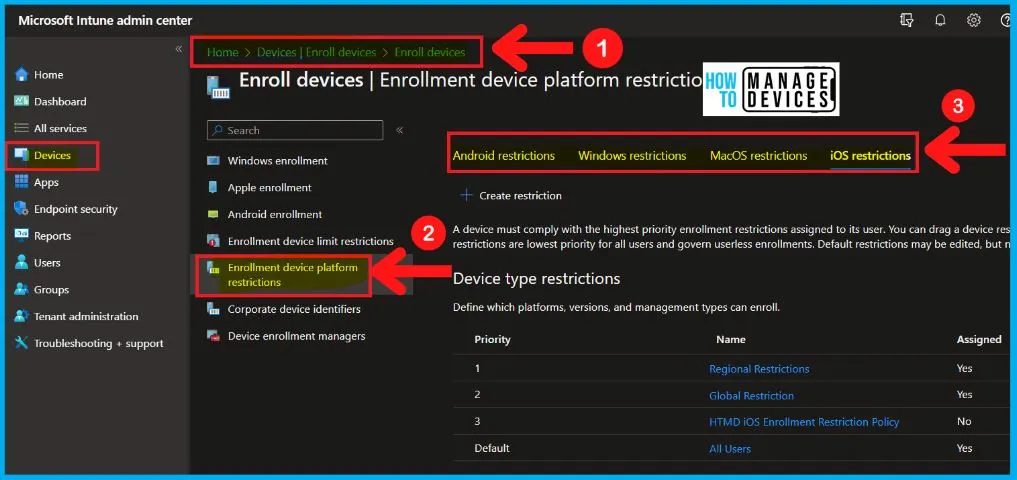Click the All services label
The width and height of the screenshot is (1017, 480).
pos(60,128)
